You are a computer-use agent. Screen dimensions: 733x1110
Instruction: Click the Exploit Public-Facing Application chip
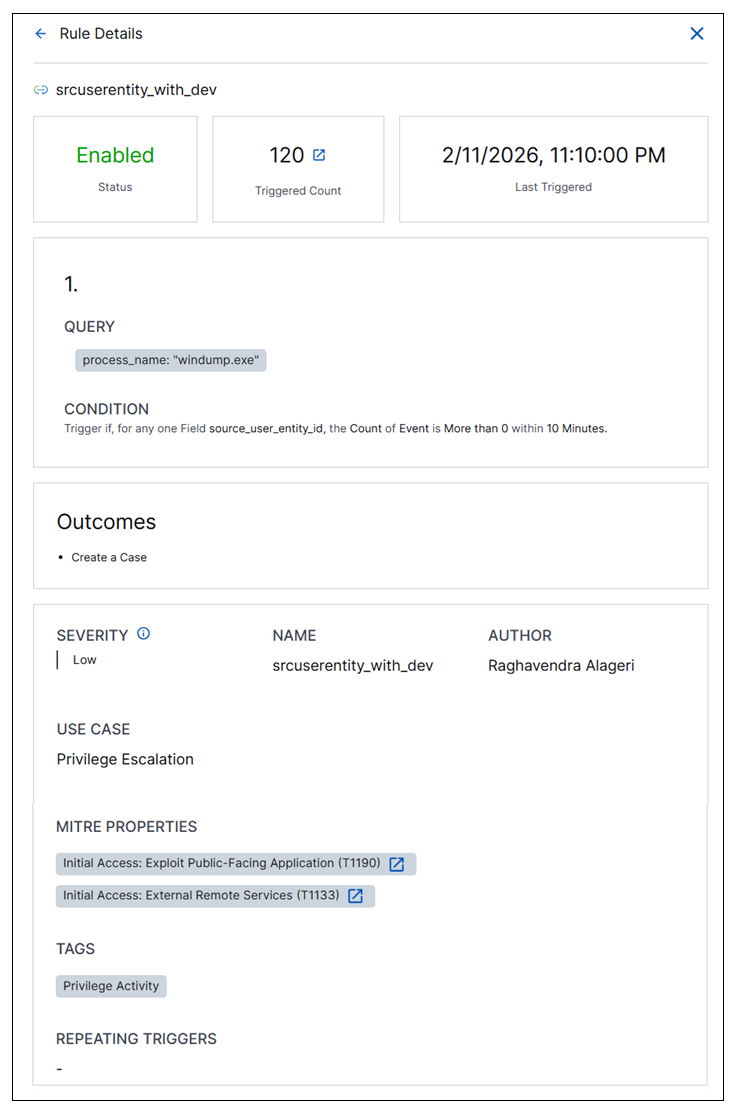(x=221, y=864)
